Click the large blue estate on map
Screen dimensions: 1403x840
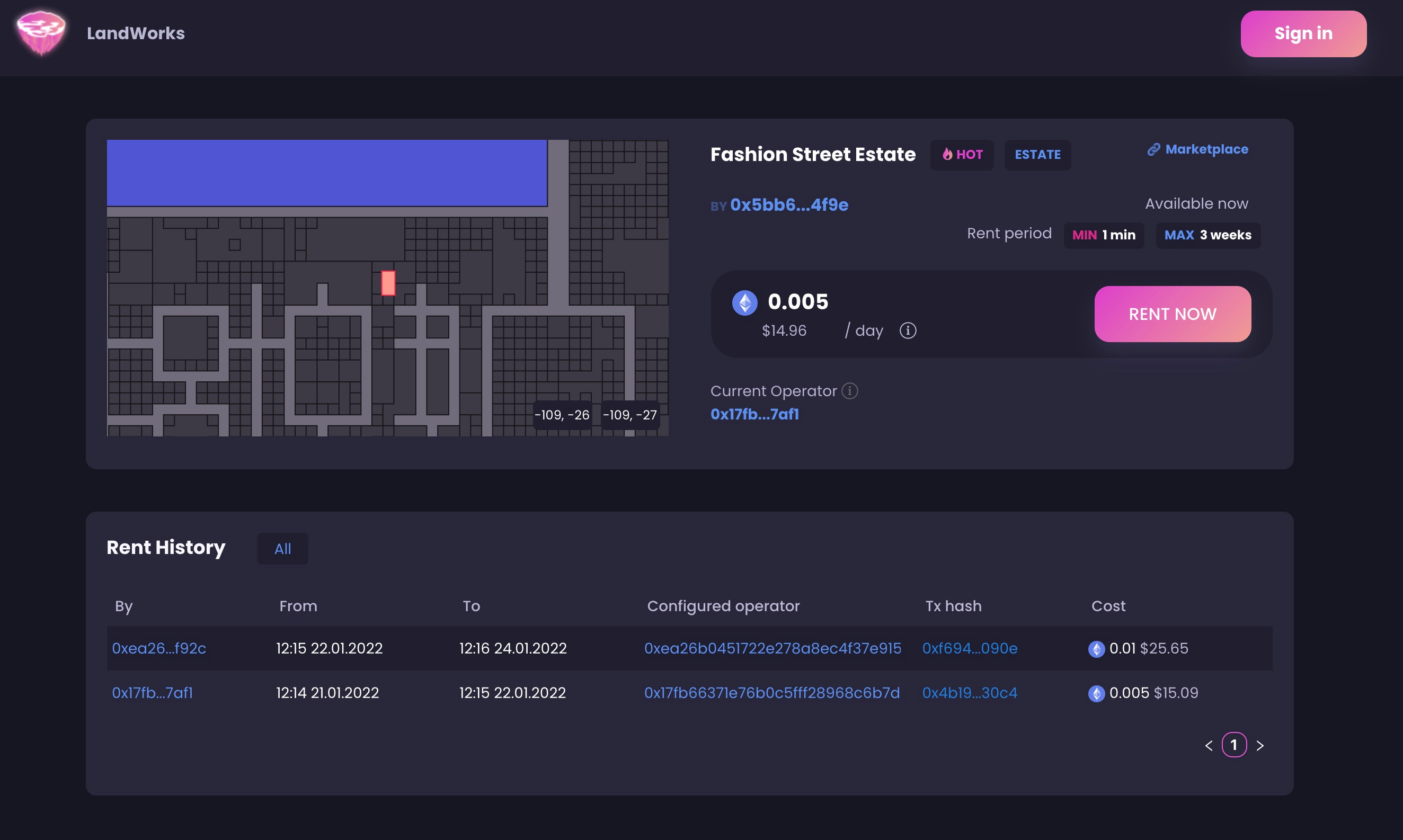[327, 173]
